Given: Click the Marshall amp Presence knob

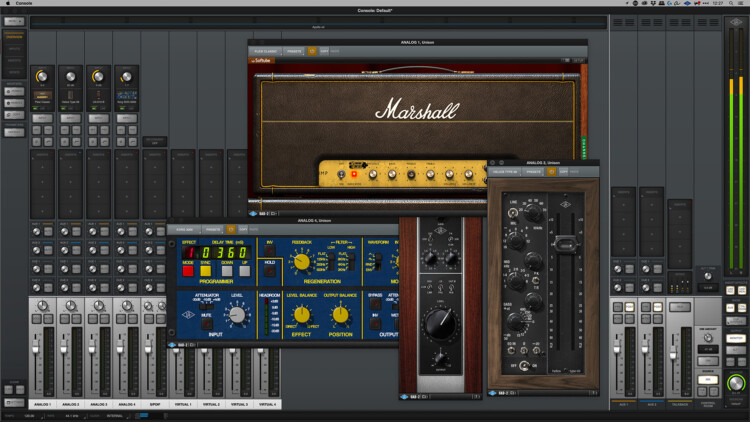Looking at the screenshot, I should [x=373, y=175].
